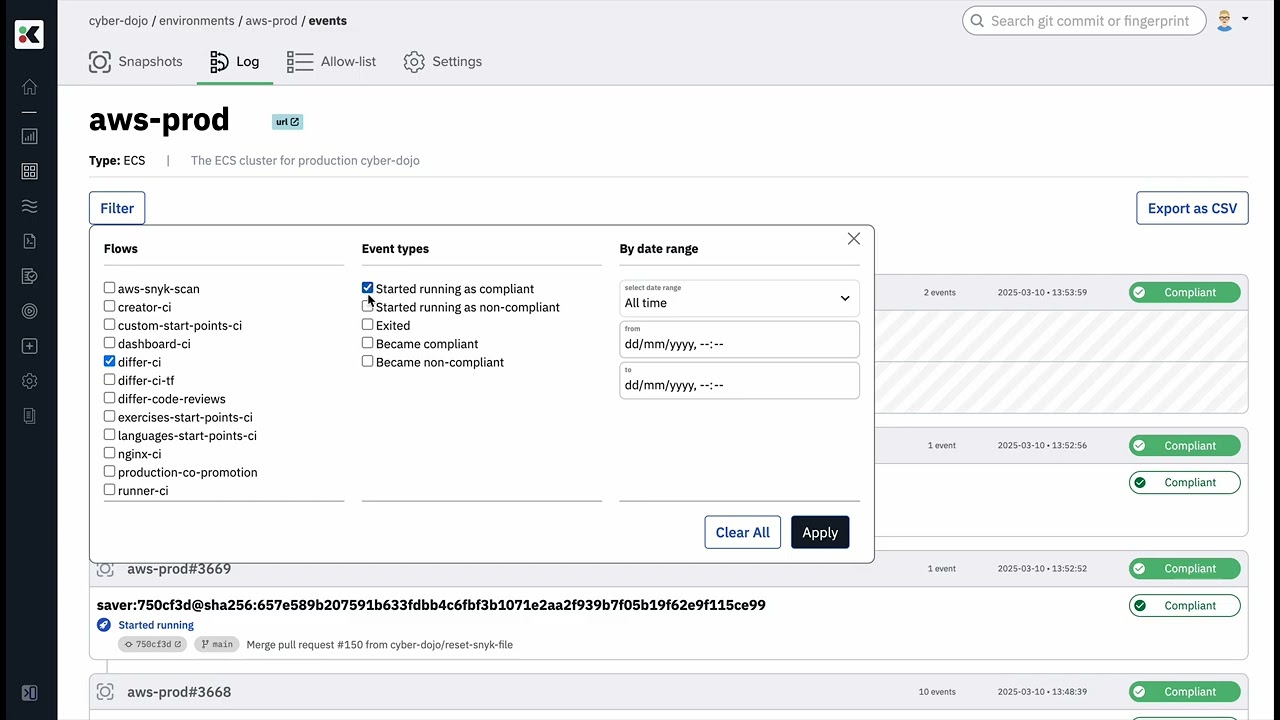The image size is (1280, 720).
Task: Click the Kosli logo icon
Action: [29, 35]
